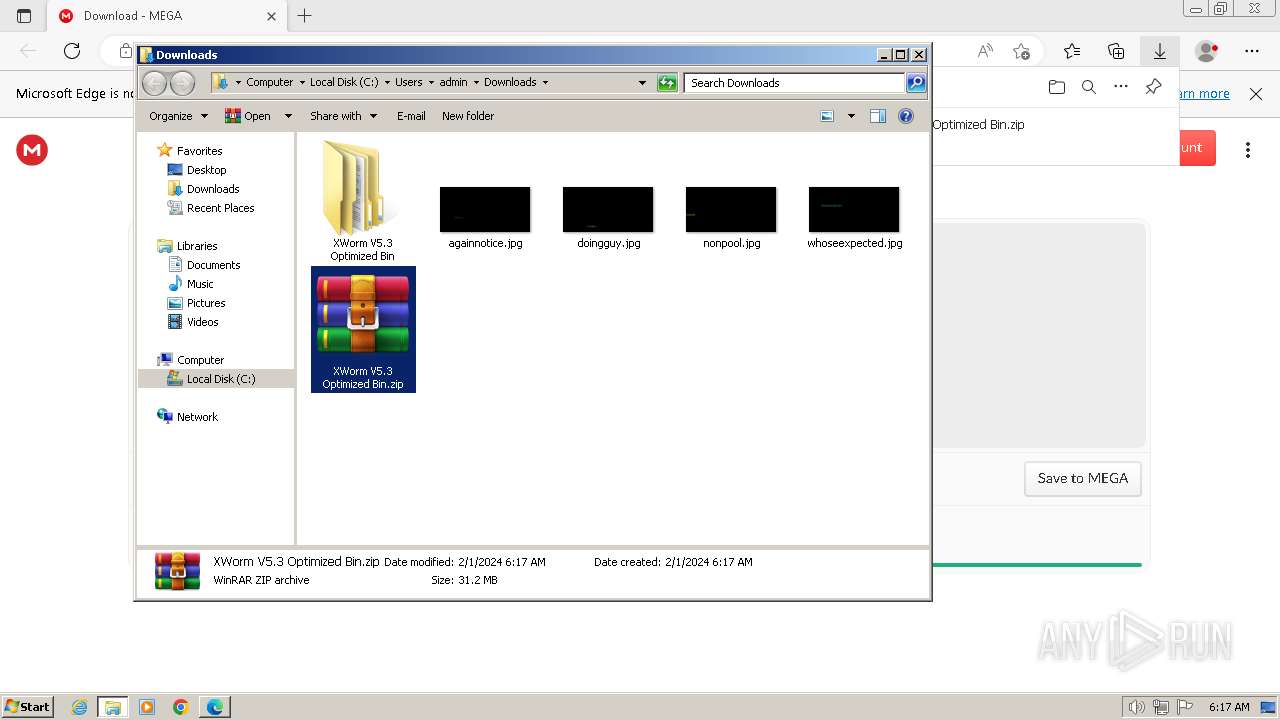Viewport: 1280px width, 720px height.
Task: Refresh the Downloads folder address bar
Action: coord(667,83)
